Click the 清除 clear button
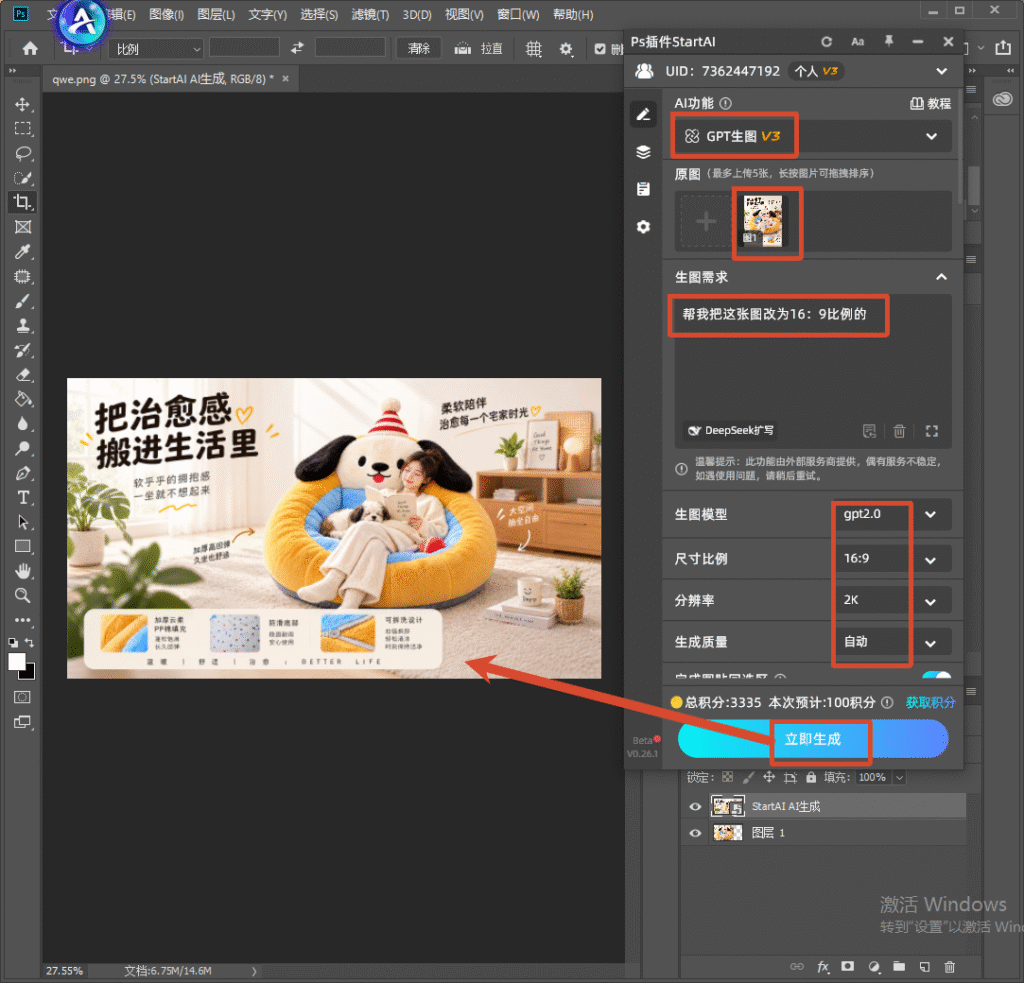Viewport: 1024px width, 983px height. click(x=419, y=49)
